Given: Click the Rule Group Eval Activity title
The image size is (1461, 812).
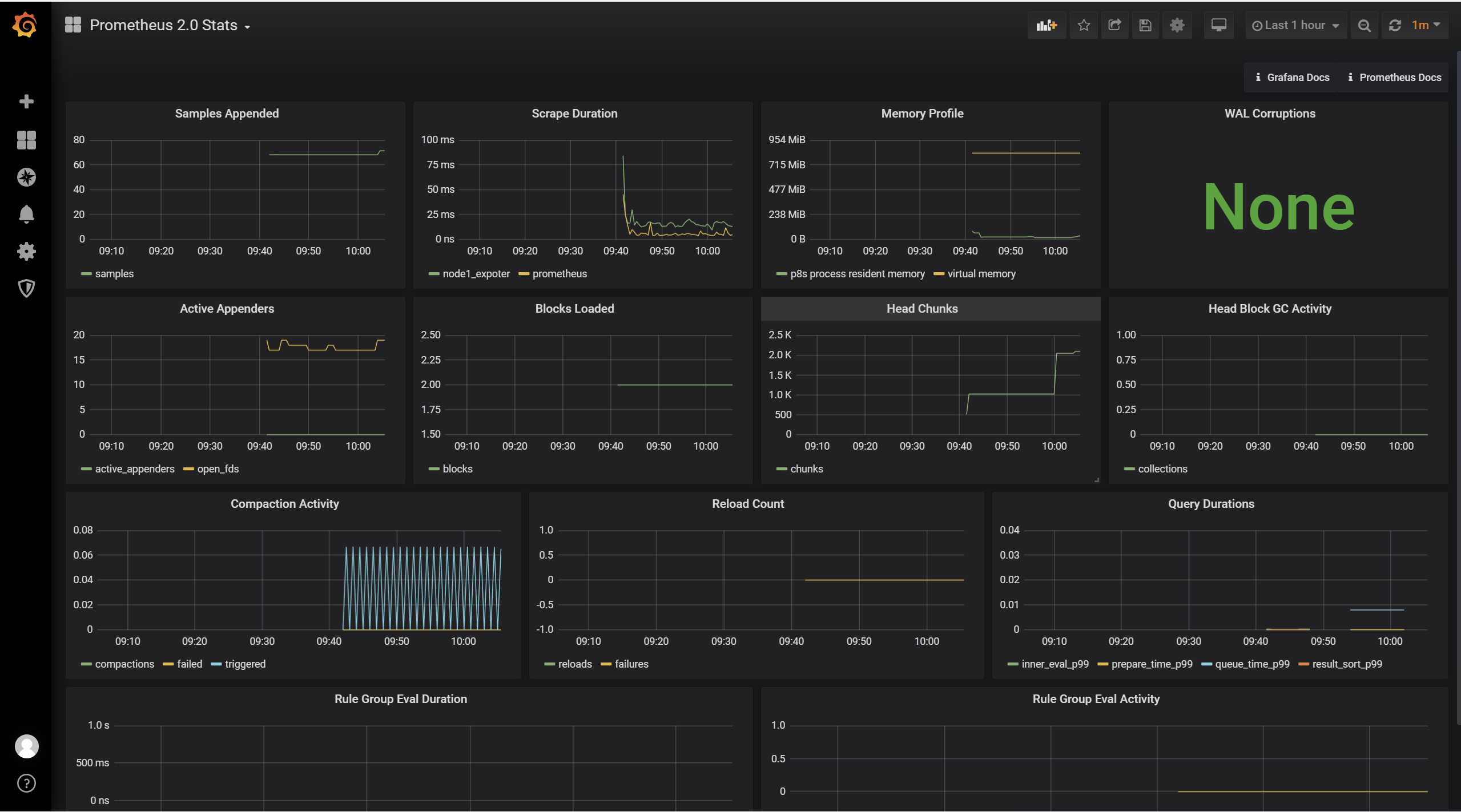Looking at the screenshot, I should (x=1096, y=699).
